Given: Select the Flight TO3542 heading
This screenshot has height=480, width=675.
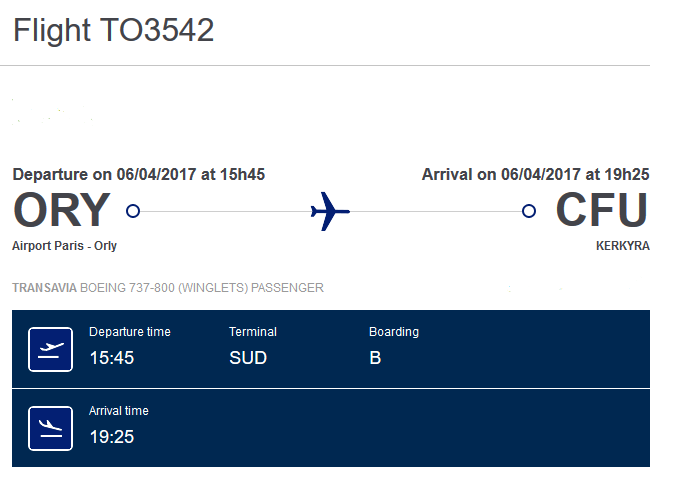Looking at the screenshot, I should coord(114,30).
